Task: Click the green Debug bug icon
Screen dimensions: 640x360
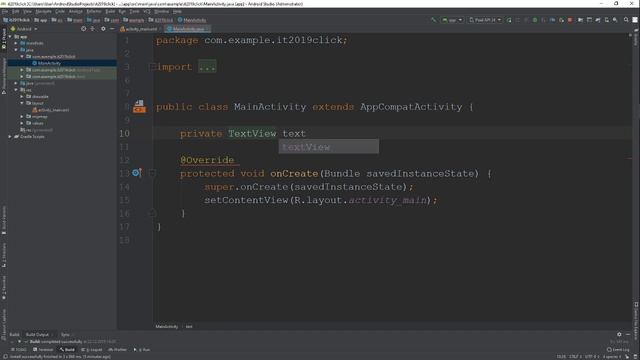Action: click(535, 20)
